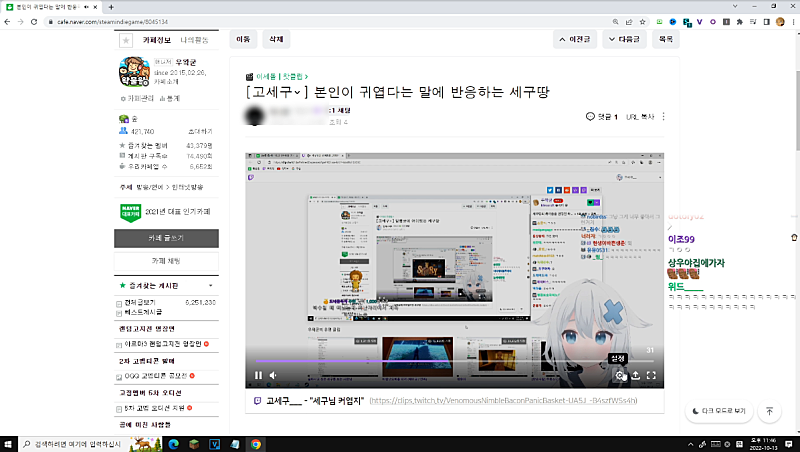Go to next post (다음글)

(624, 40)
